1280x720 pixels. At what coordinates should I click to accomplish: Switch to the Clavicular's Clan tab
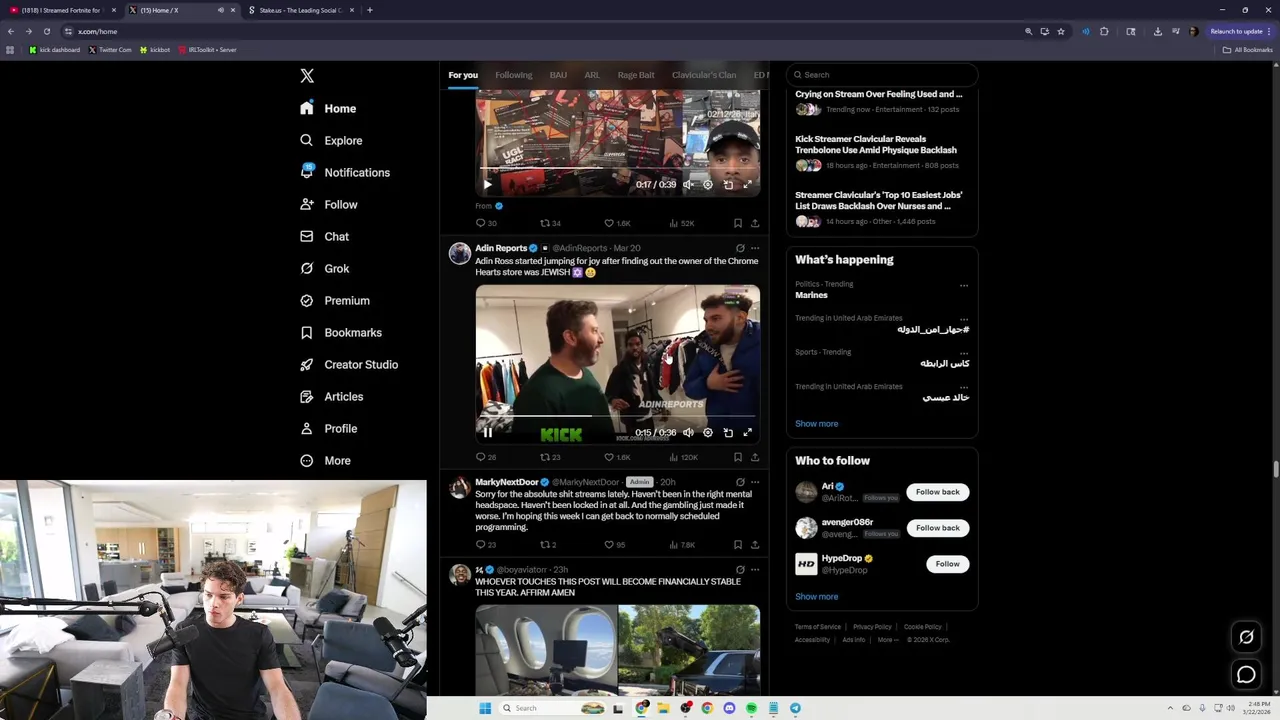[704, 75]
